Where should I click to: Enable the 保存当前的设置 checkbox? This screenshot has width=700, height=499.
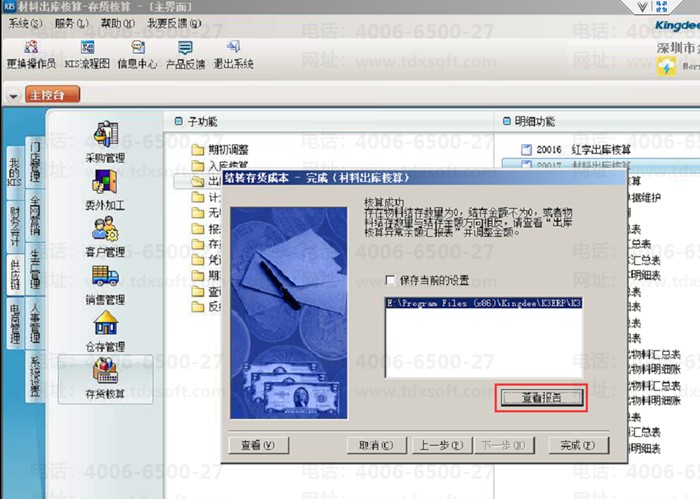tap(391, 281)
